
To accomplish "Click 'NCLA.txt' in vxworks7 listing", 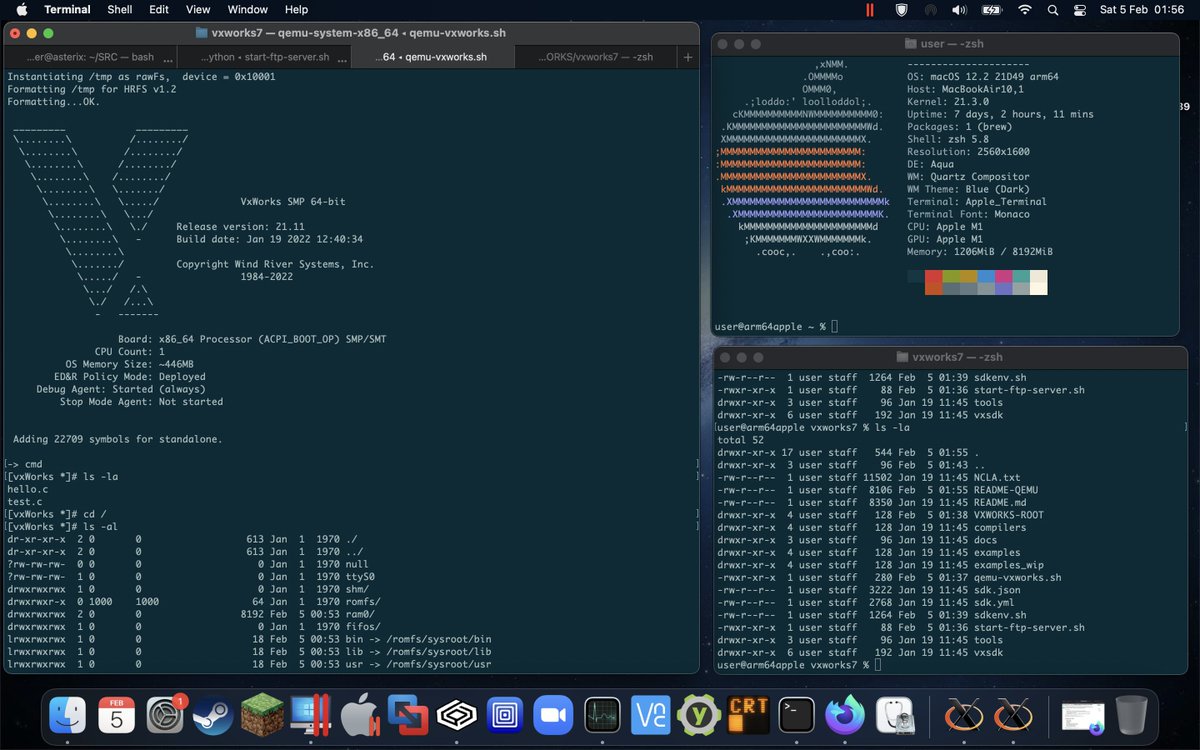I will [x=997, y=478].
